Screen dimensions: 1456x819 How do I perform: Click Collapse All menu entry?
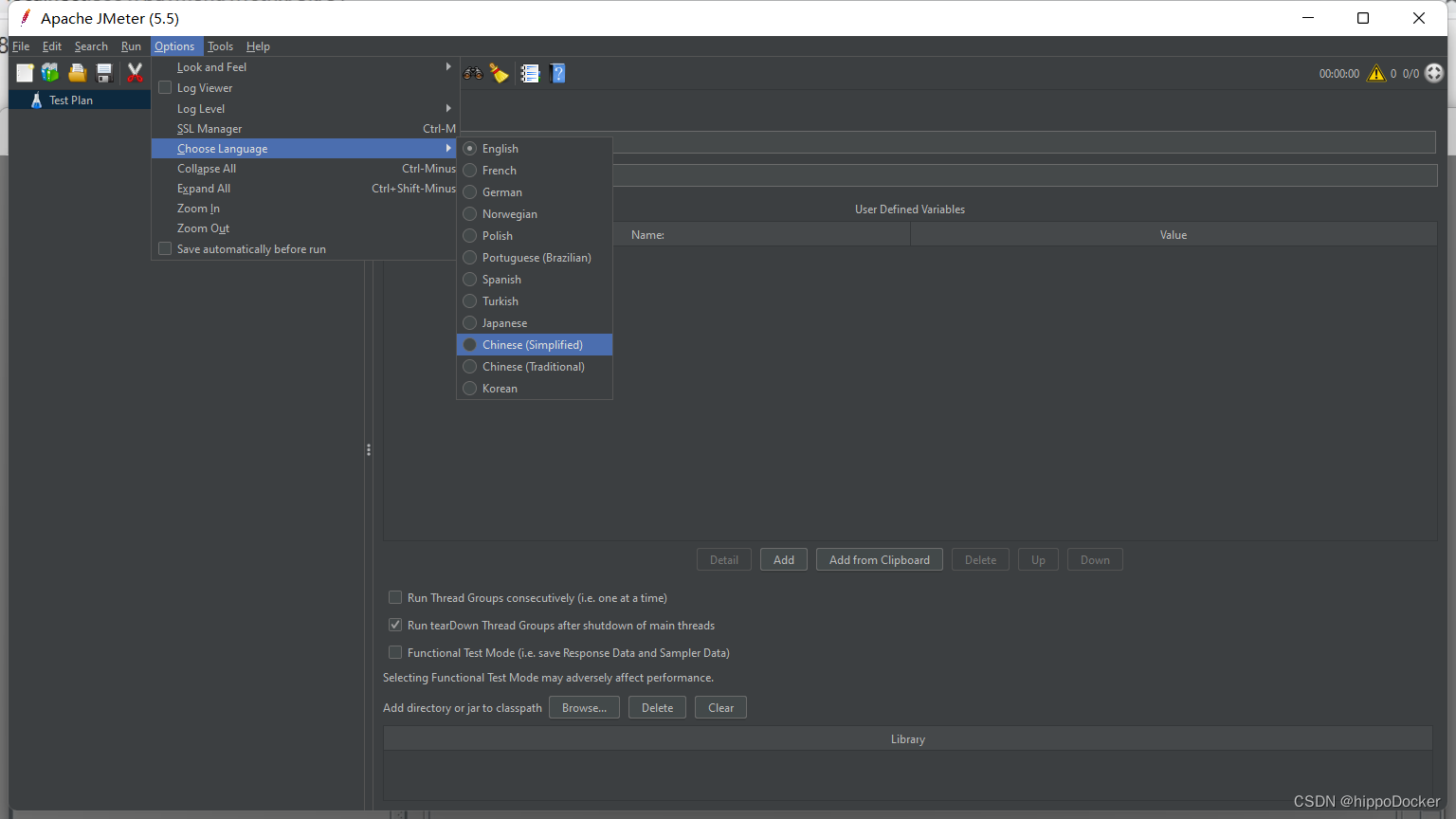click(304, 169)
